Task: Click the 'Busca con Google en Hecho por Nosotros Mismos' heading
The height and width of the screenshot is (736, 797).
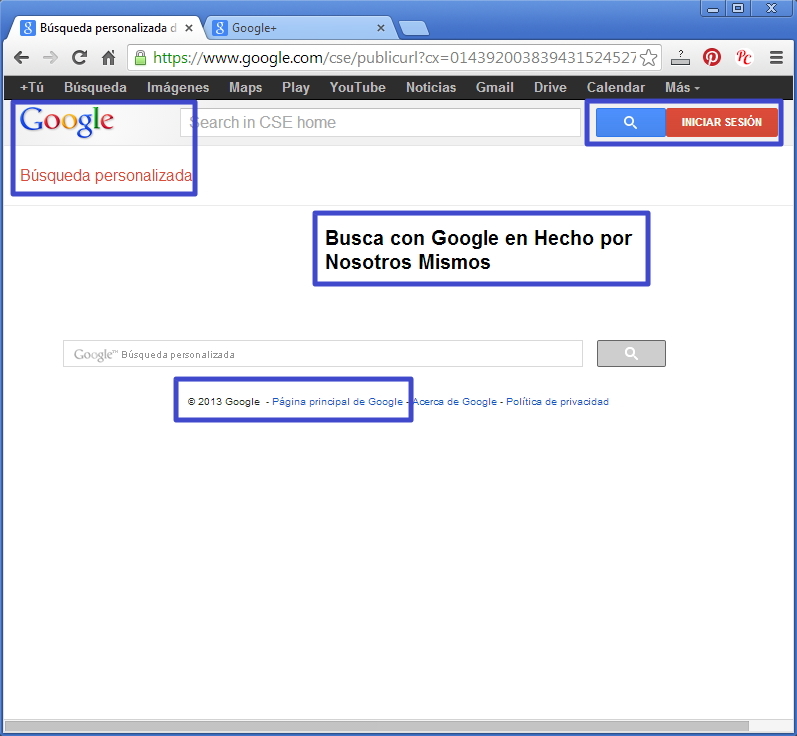Action: coord(478,250)
